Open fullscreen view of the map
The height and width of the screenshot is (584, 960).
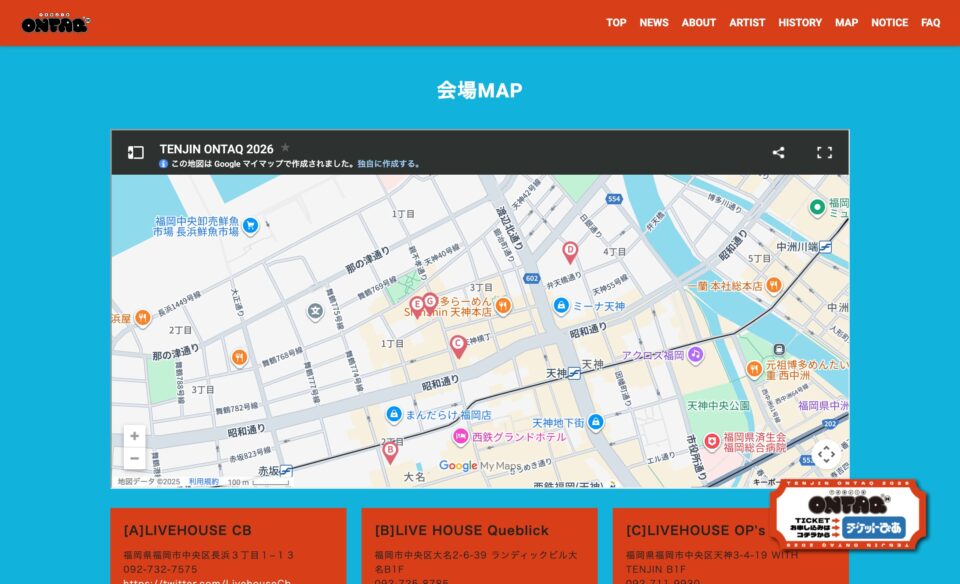click(825, 151)
